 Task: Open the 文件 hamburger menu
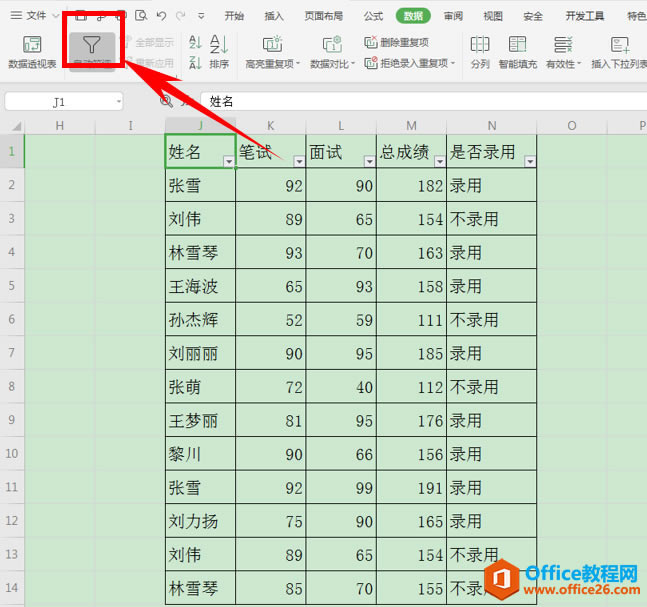coord(28,16)
